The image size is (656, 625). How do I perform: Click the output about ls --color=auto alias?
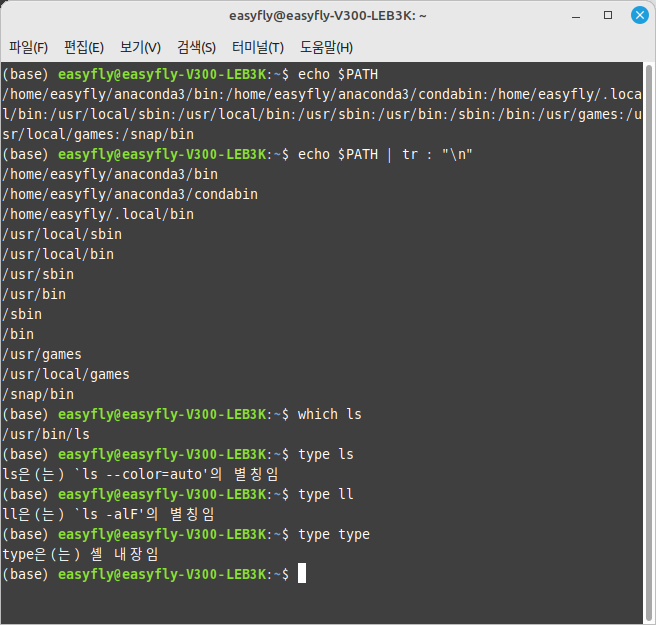141,475
